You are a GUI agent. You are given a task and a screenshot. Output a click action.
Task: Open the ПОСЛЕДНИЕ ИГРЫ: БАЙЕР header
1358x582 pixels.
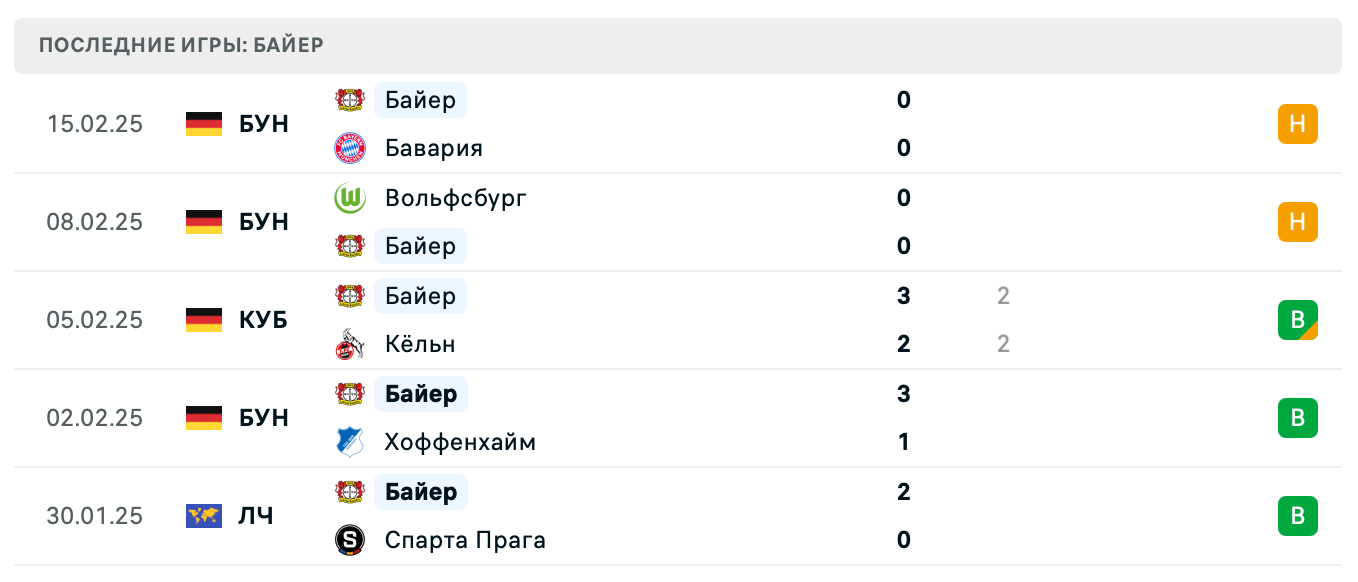click(x=180, y=44)
